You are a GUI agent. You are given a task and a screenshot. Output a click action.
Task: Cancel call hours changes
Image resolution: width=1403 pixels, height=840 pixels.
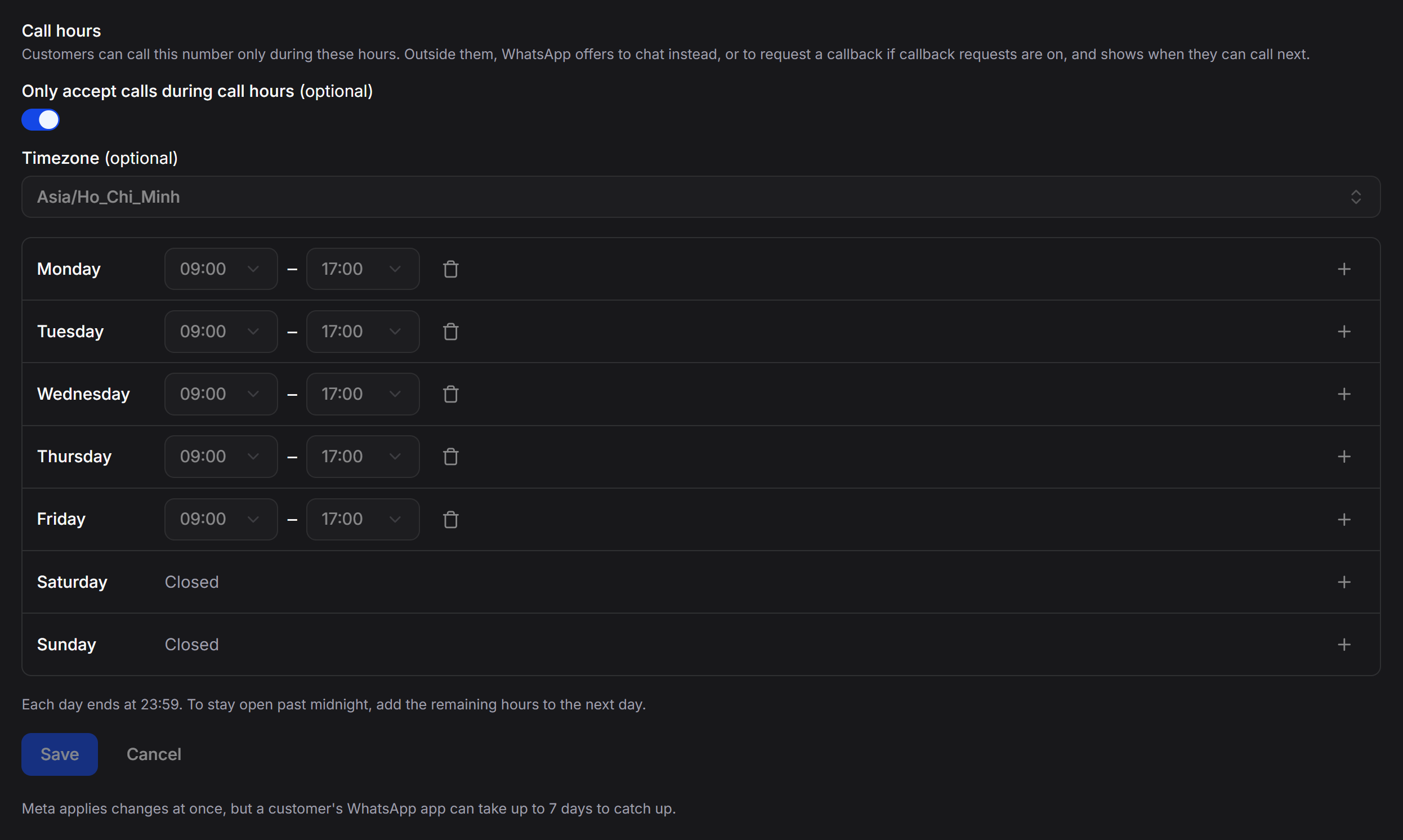tap(154, 754)
